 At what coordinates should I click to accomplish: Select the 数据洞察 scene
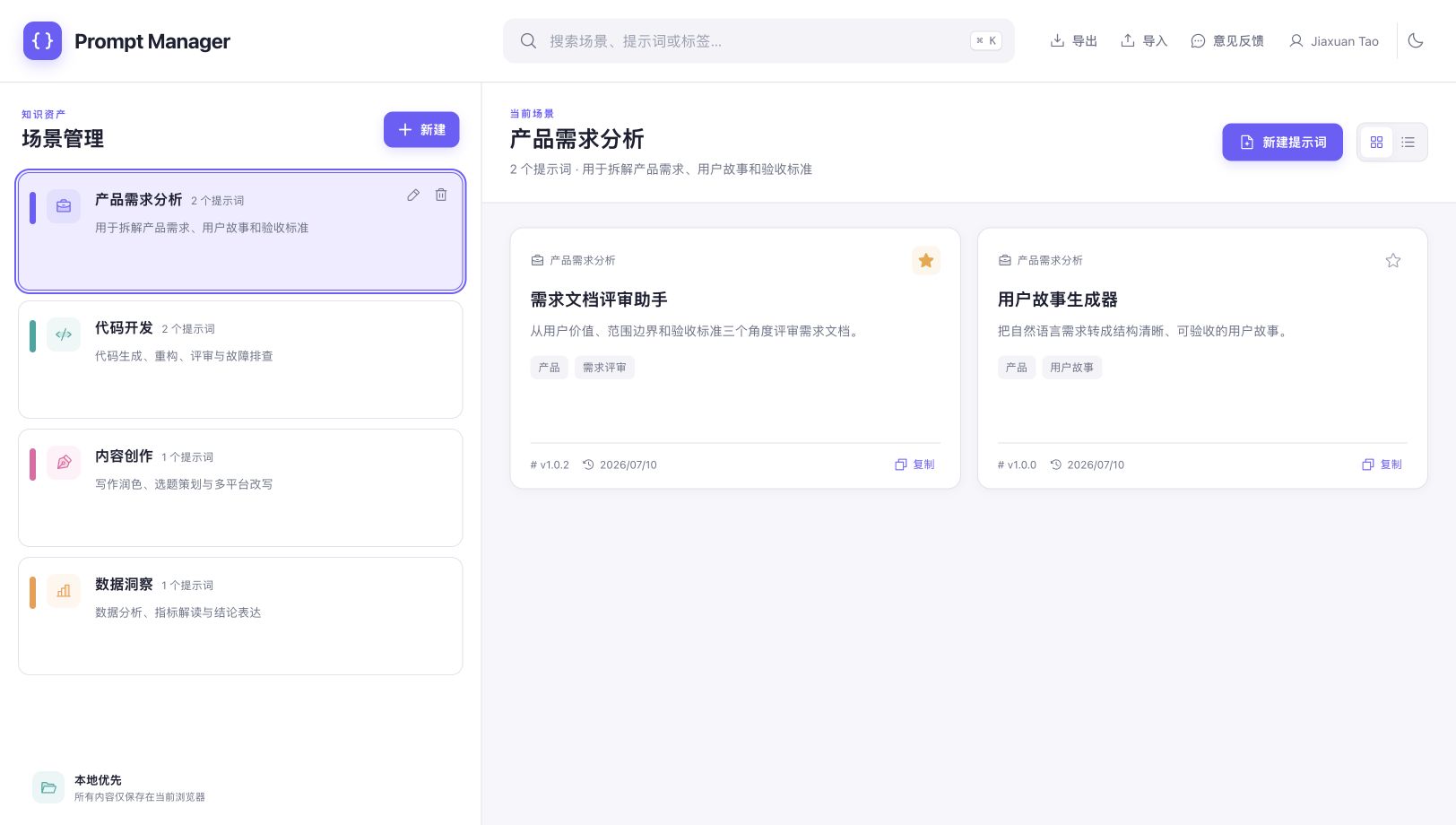240,615
